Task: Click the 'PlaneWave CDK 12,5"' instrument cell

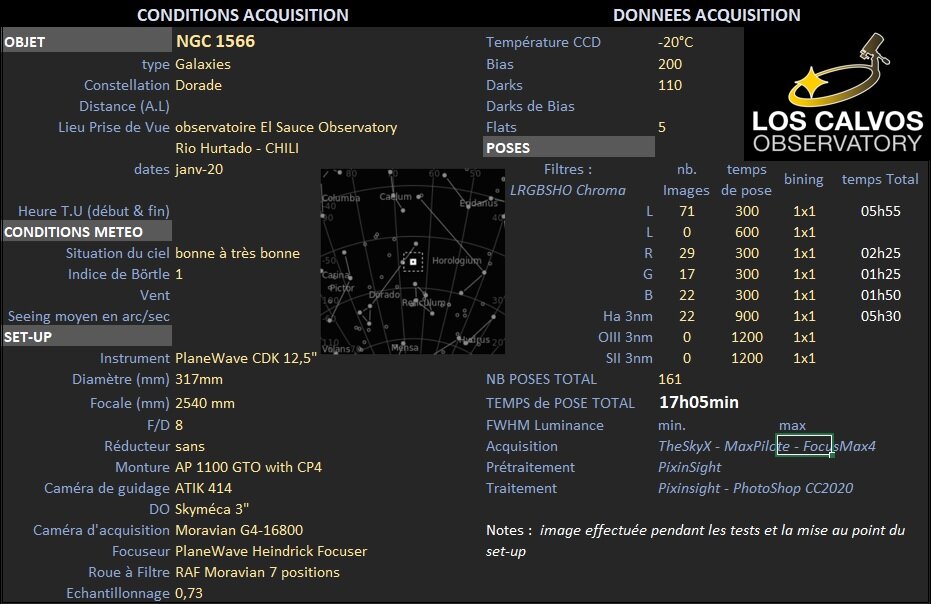Action: click(x=246, y=358)
